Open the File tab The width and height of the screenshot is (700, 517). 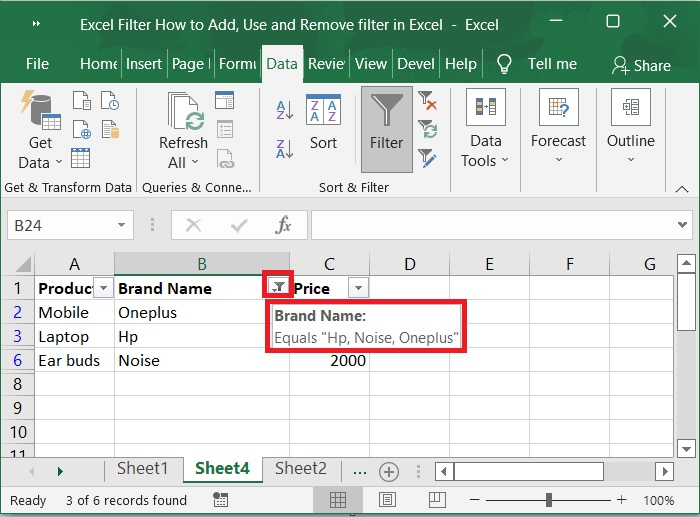38,64
